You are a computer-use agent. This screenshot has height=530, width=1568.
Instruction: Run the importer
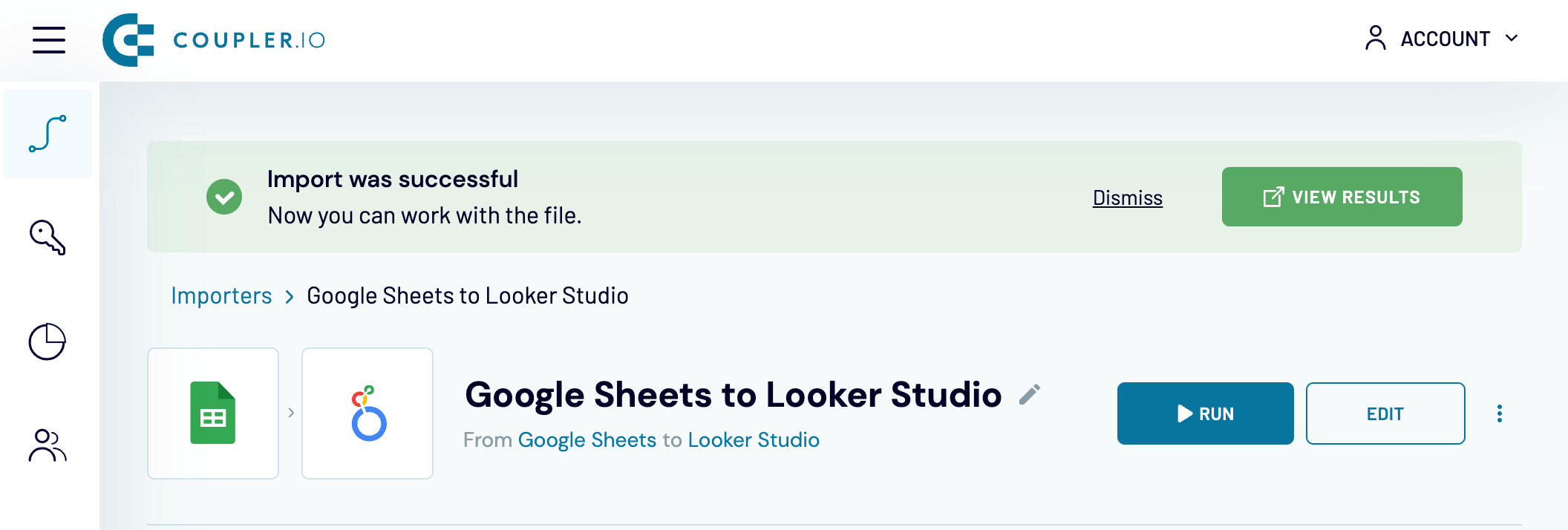pyautogui.click(x=1205, y=413)
